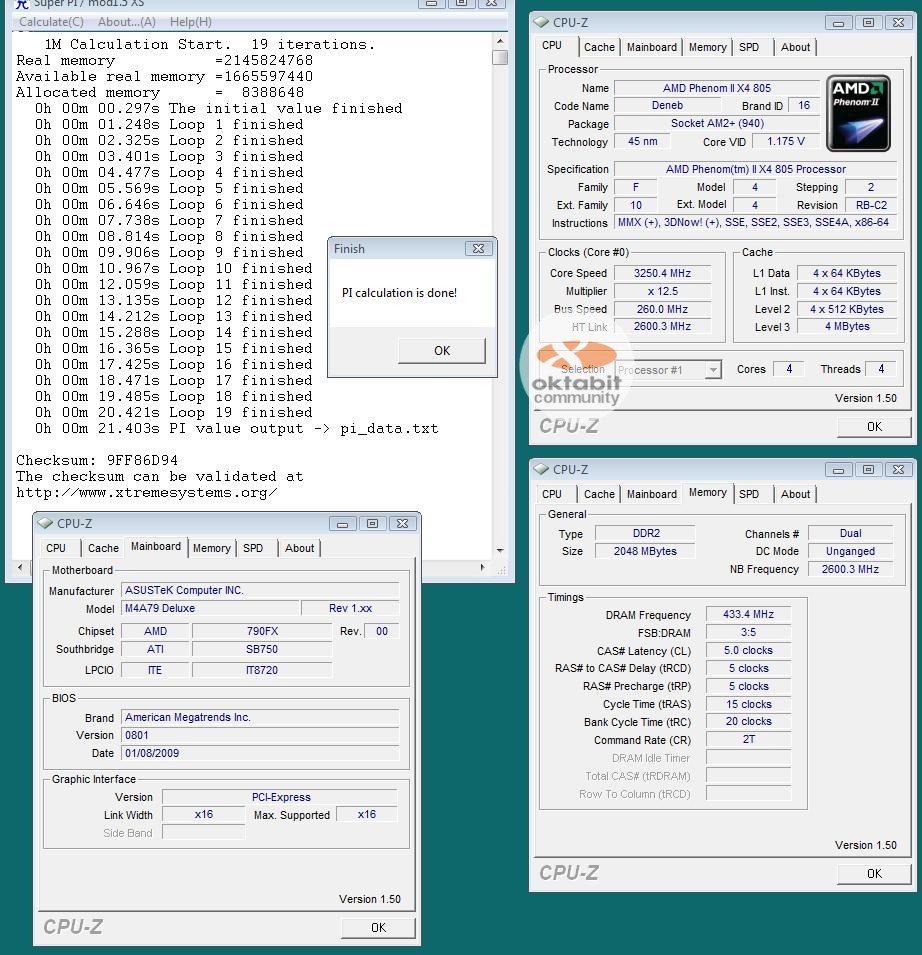
Task: Click xtremesystems.org URL text in Super PI
Action: (147, 492)
